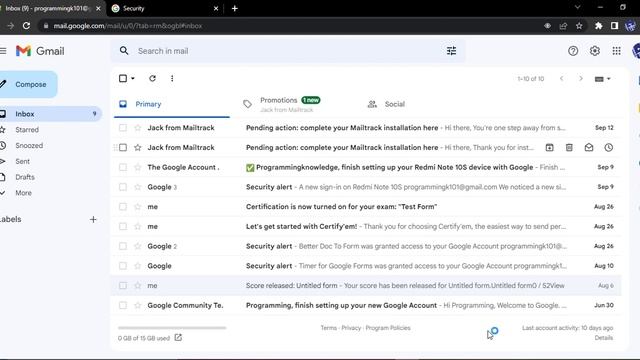
Task: Open the Gmail main menu hamburger
Action: pyautogui.click(x=3, y=51)
